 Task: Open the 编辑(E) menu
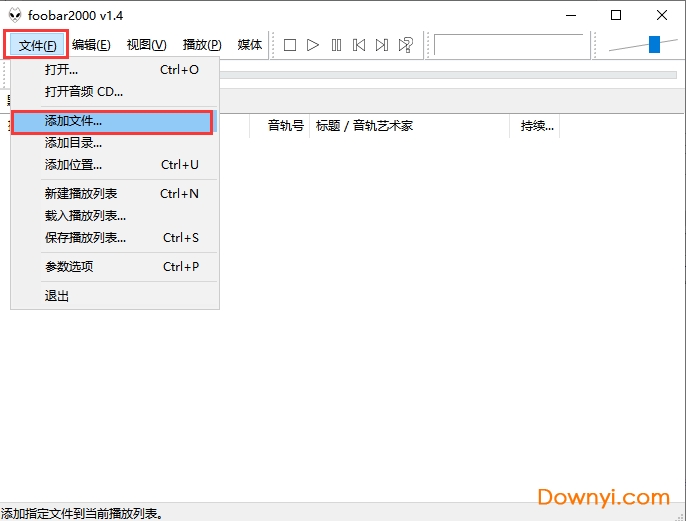coord(91,45)
